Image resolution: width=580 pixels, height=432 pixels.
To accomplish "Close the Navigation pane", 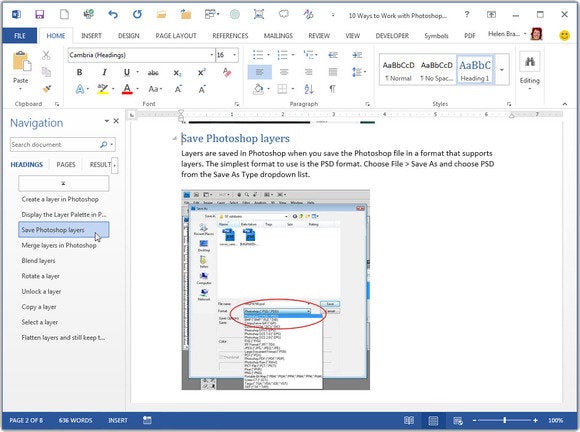I will coord(116,121).
